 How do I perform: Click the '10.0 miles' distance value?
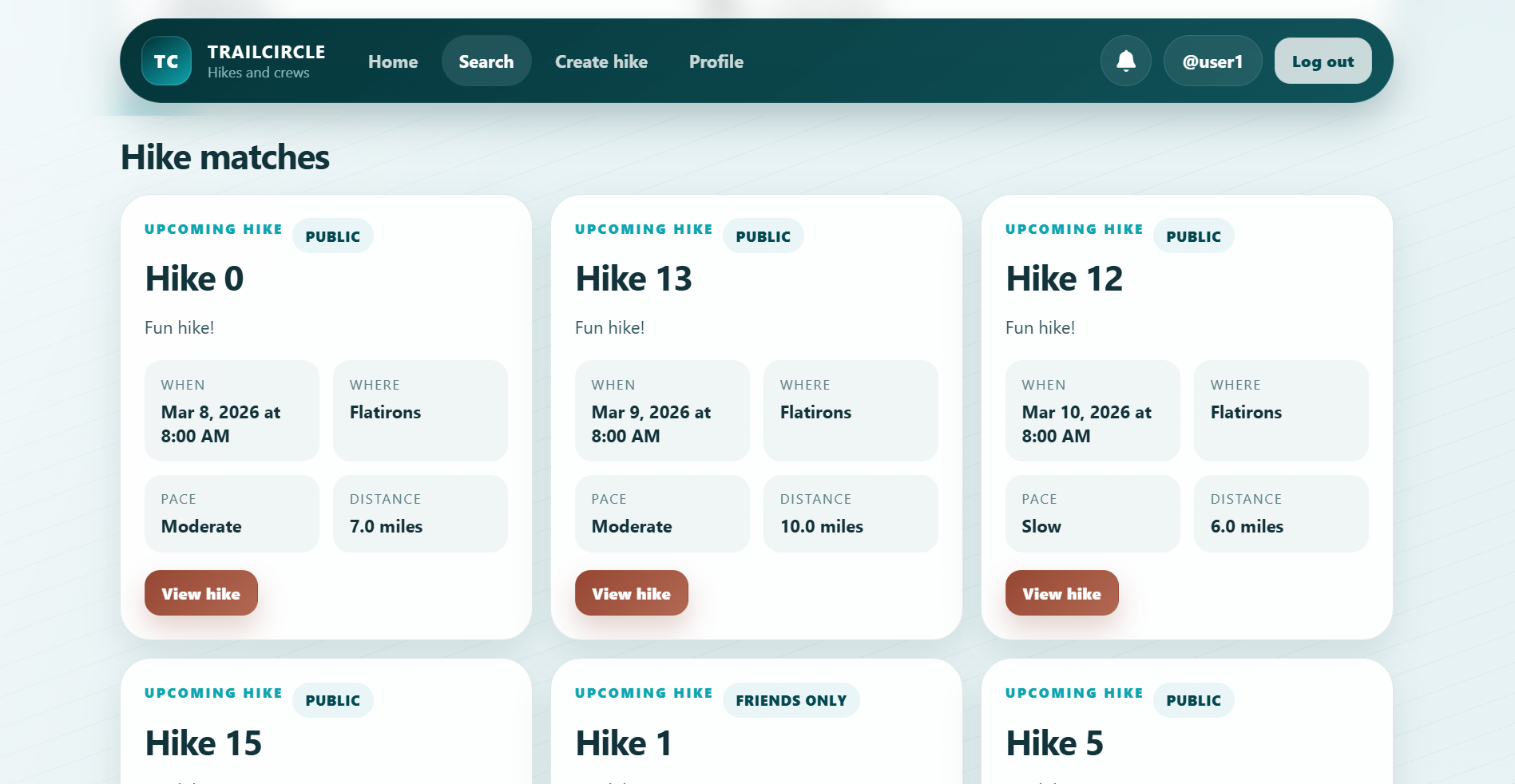tap(822, 526)
